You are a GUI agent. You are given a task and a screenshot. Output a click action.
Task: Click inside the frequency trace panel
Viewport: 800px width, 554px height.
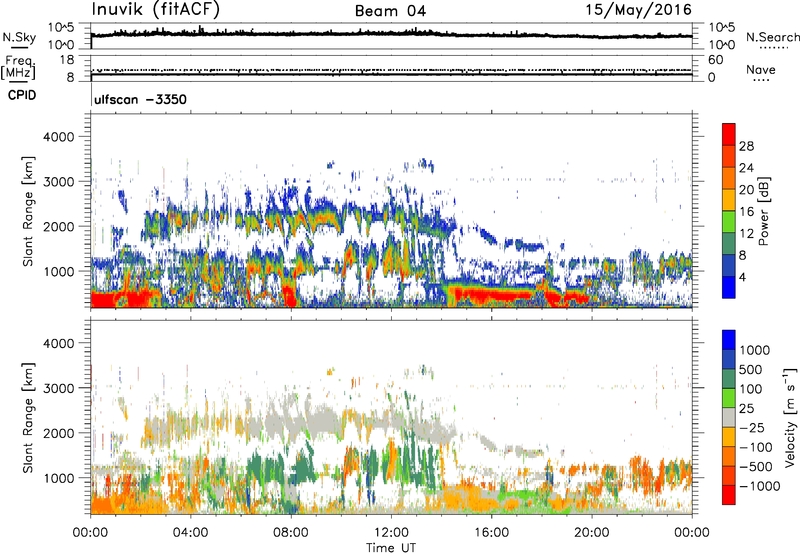(391, 68)
